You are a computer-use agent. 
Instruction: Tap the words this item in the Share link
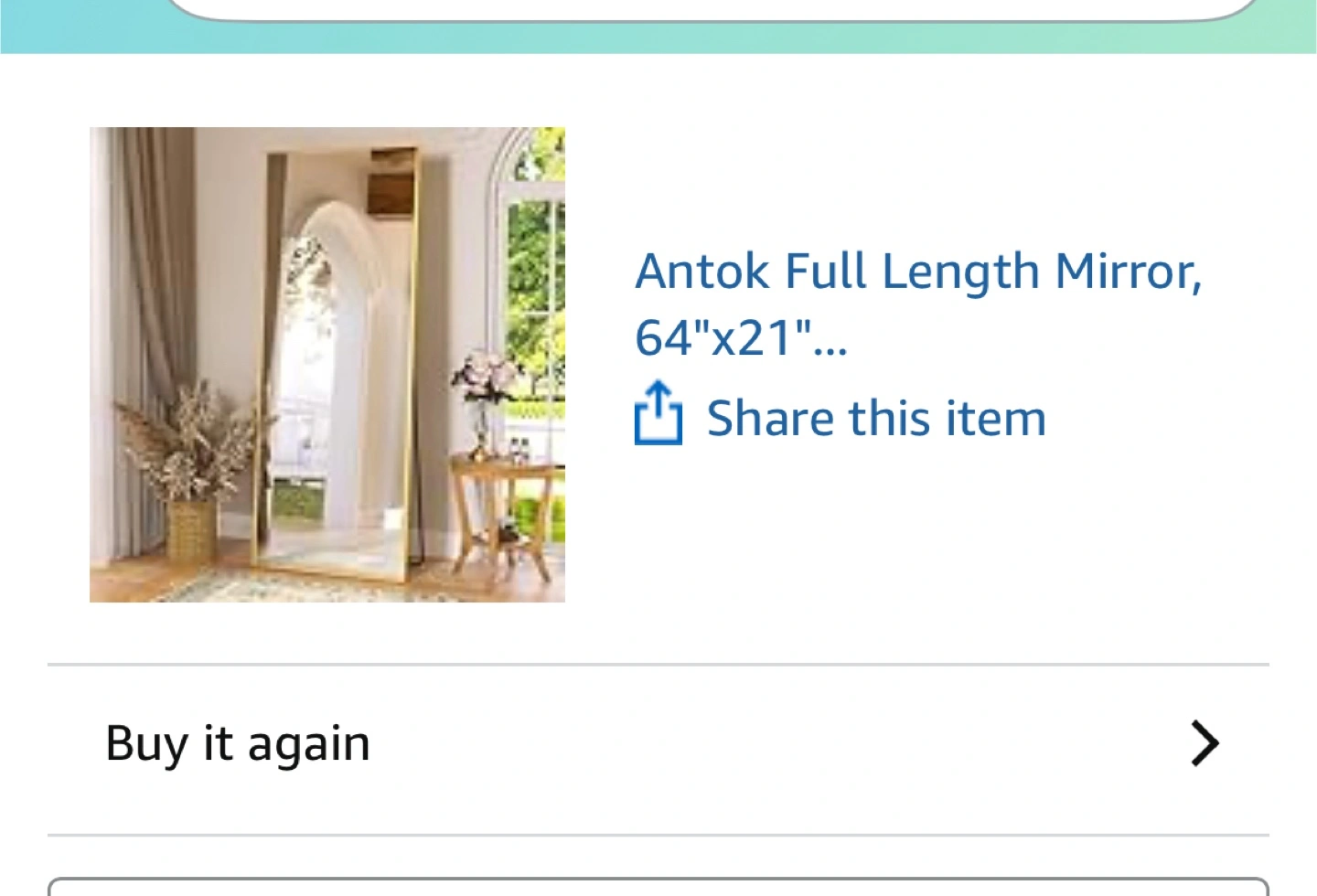click(x=948, y=418)
